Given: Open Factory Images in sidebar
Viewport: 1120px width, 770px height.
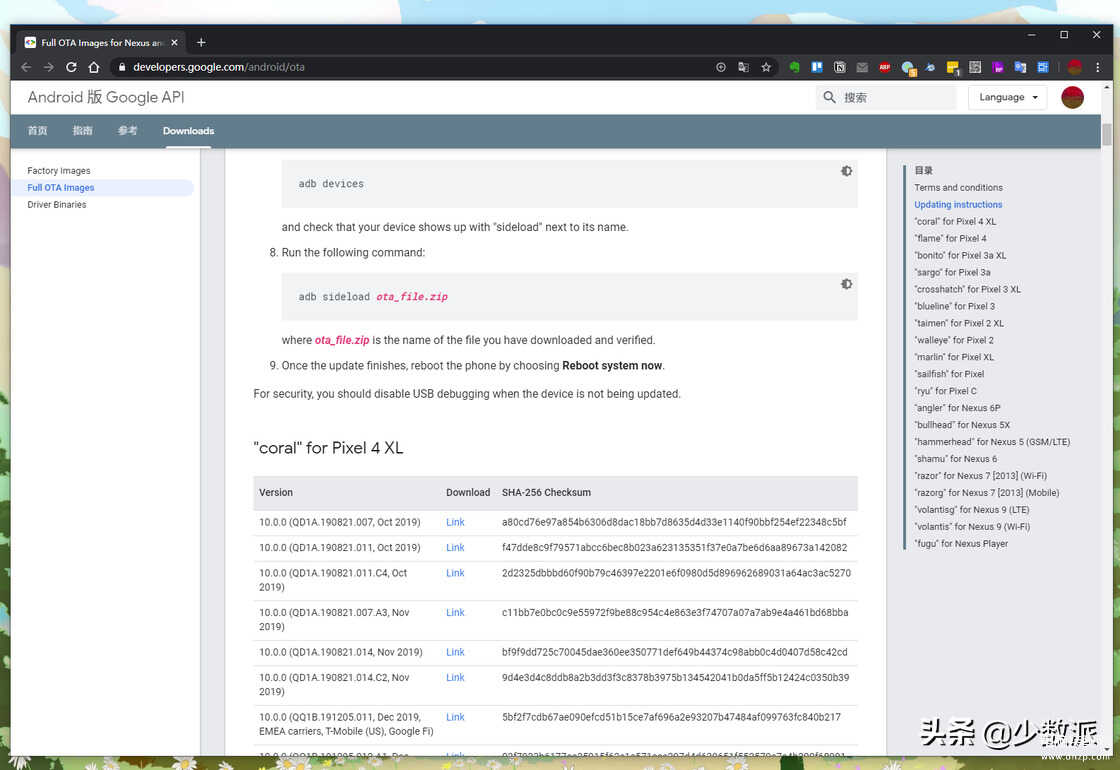Looking at the screenshot, I should 59,171.
